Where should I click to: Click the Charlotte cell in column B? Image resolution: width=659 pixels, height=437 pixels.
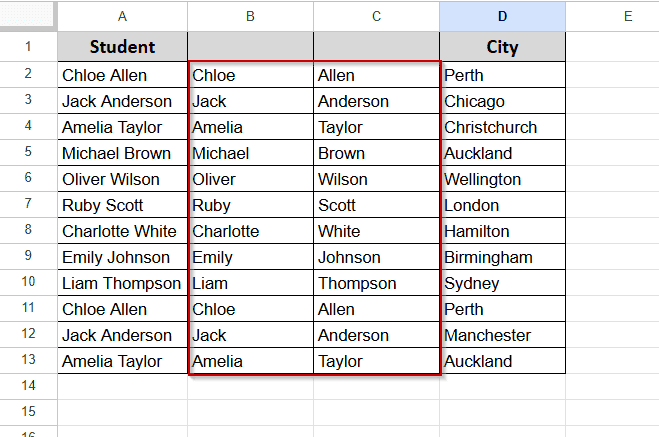tap(250, 231)
